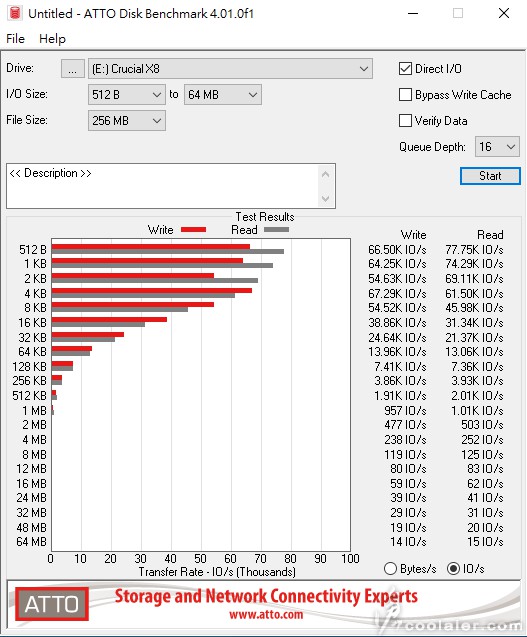Click the 4 KB chart row label

(35, 293)
